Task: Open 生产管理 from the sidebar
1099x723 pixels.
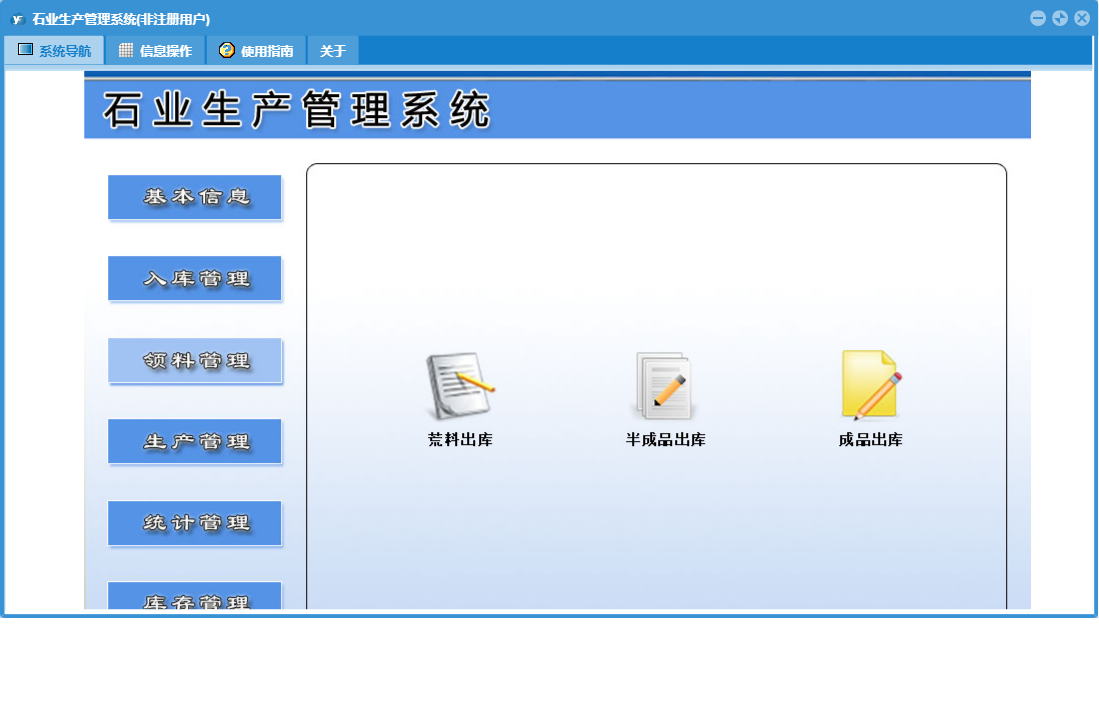Action: [x=195, y=442]
